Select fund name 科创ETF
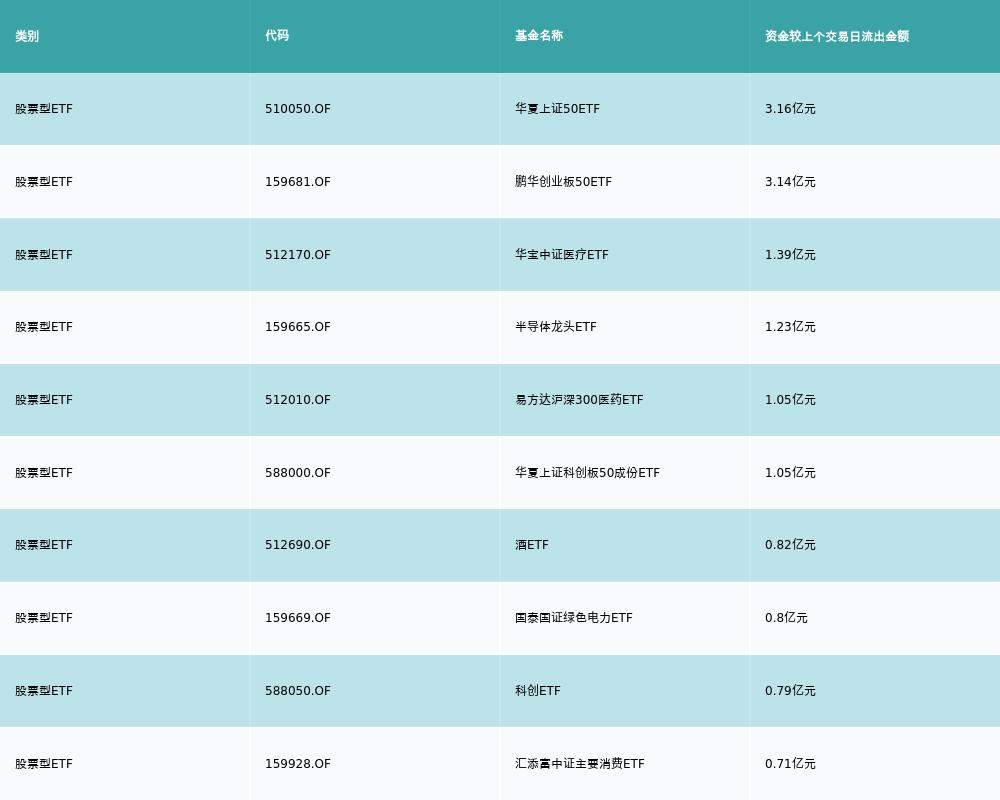The height and width of the screenshot is (800, 1000). tap(538, 691)
